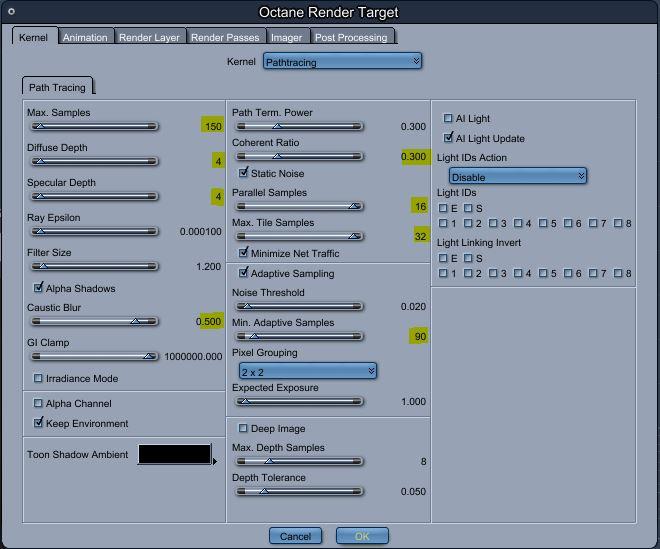The image size is (660, 549).
Task: Click the Toon Shadow Ambient black swatch
Action: click(175, 454)
